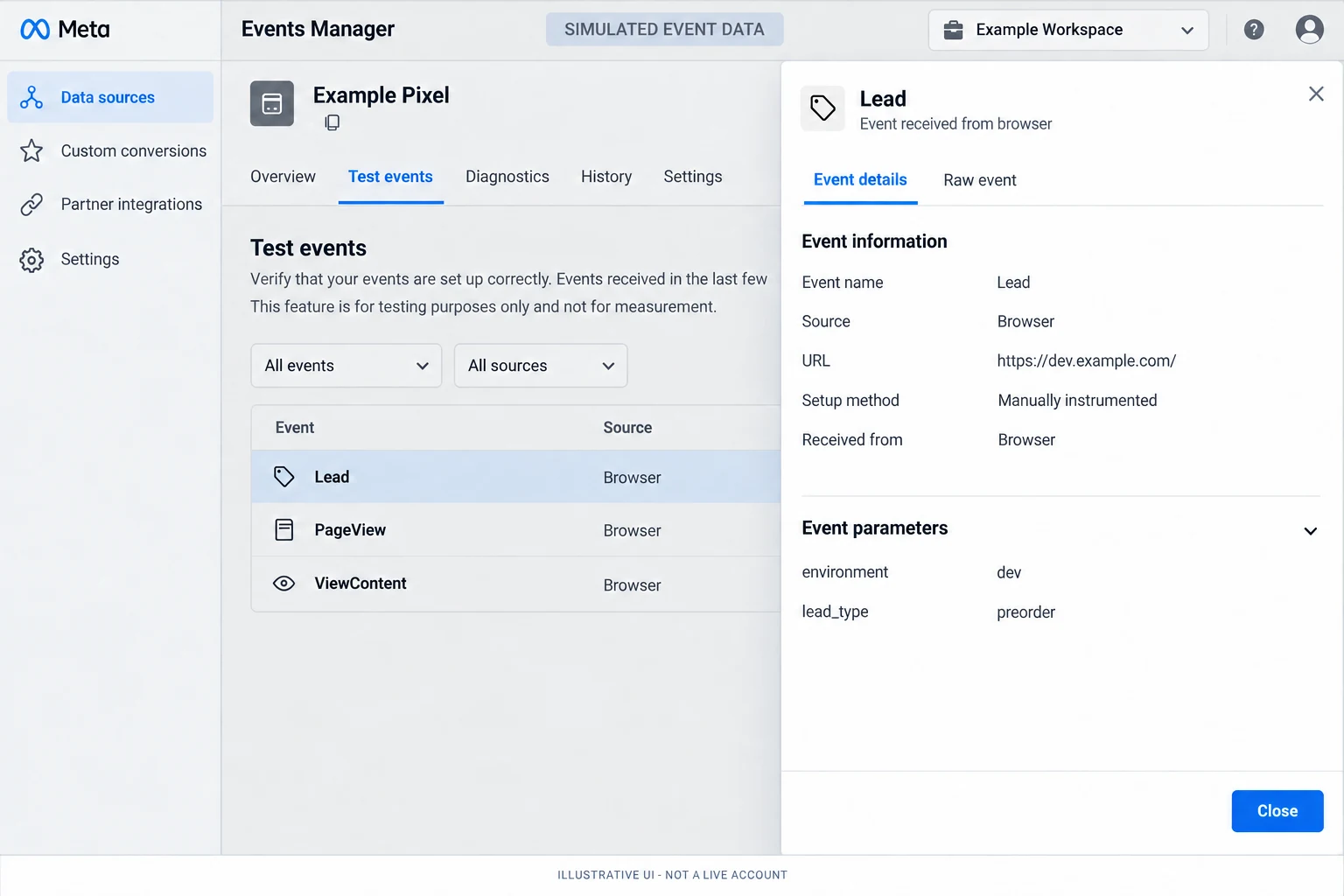Click the PageView row page icon
This screenshot has width=1344, height=896.
pos(284,530)
